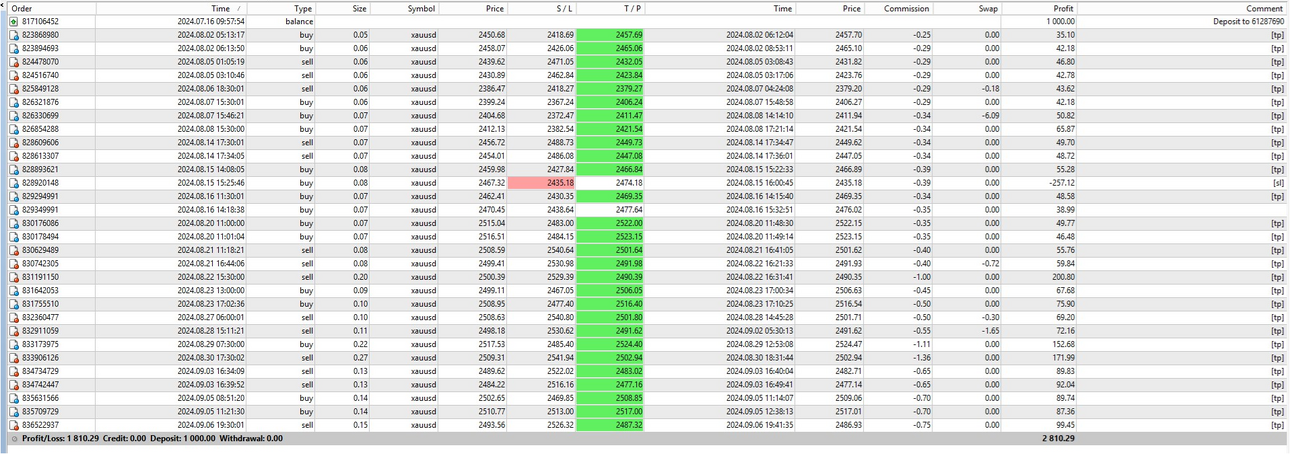Click the sell icon beside order 828613307

[13, 156]
